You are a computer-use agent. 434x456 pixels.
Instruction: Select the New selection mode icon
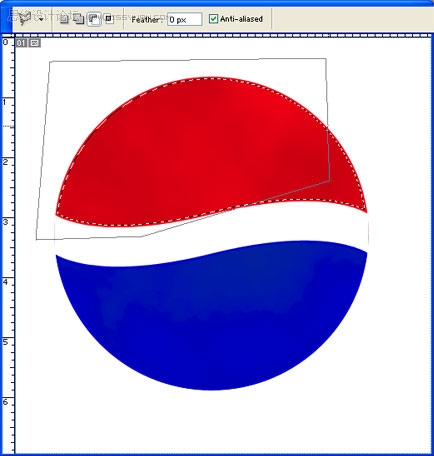[64, 19]
